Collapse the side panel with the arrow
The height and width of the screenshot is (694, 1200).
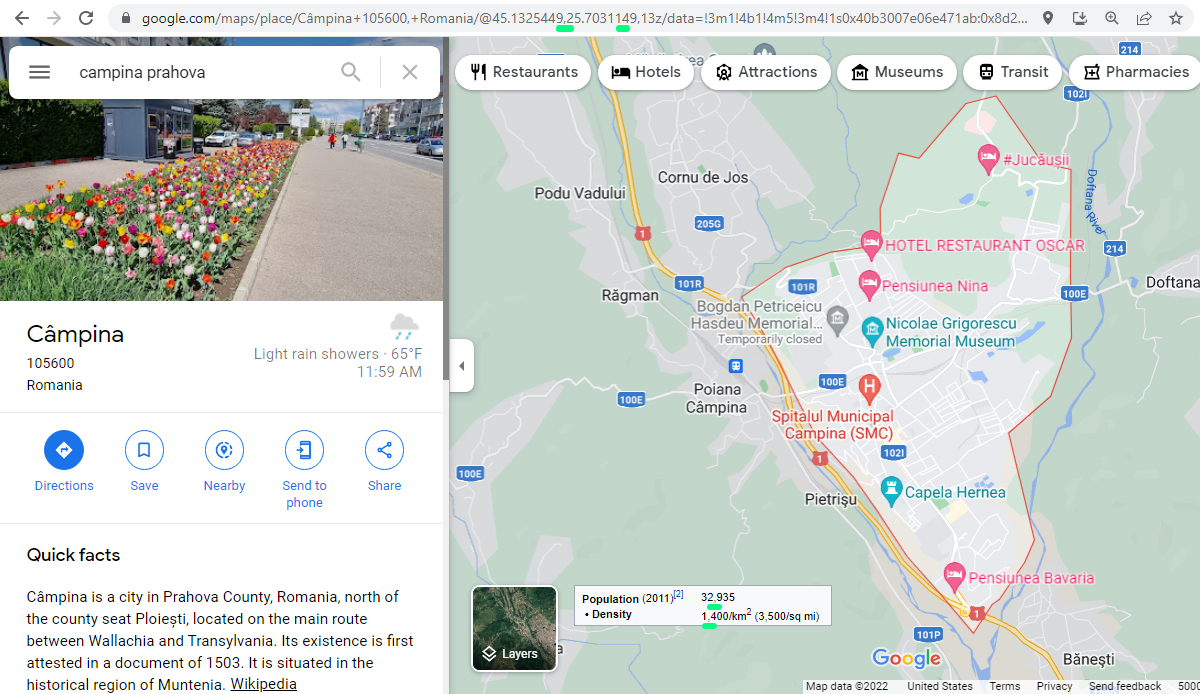click(461, 365)
